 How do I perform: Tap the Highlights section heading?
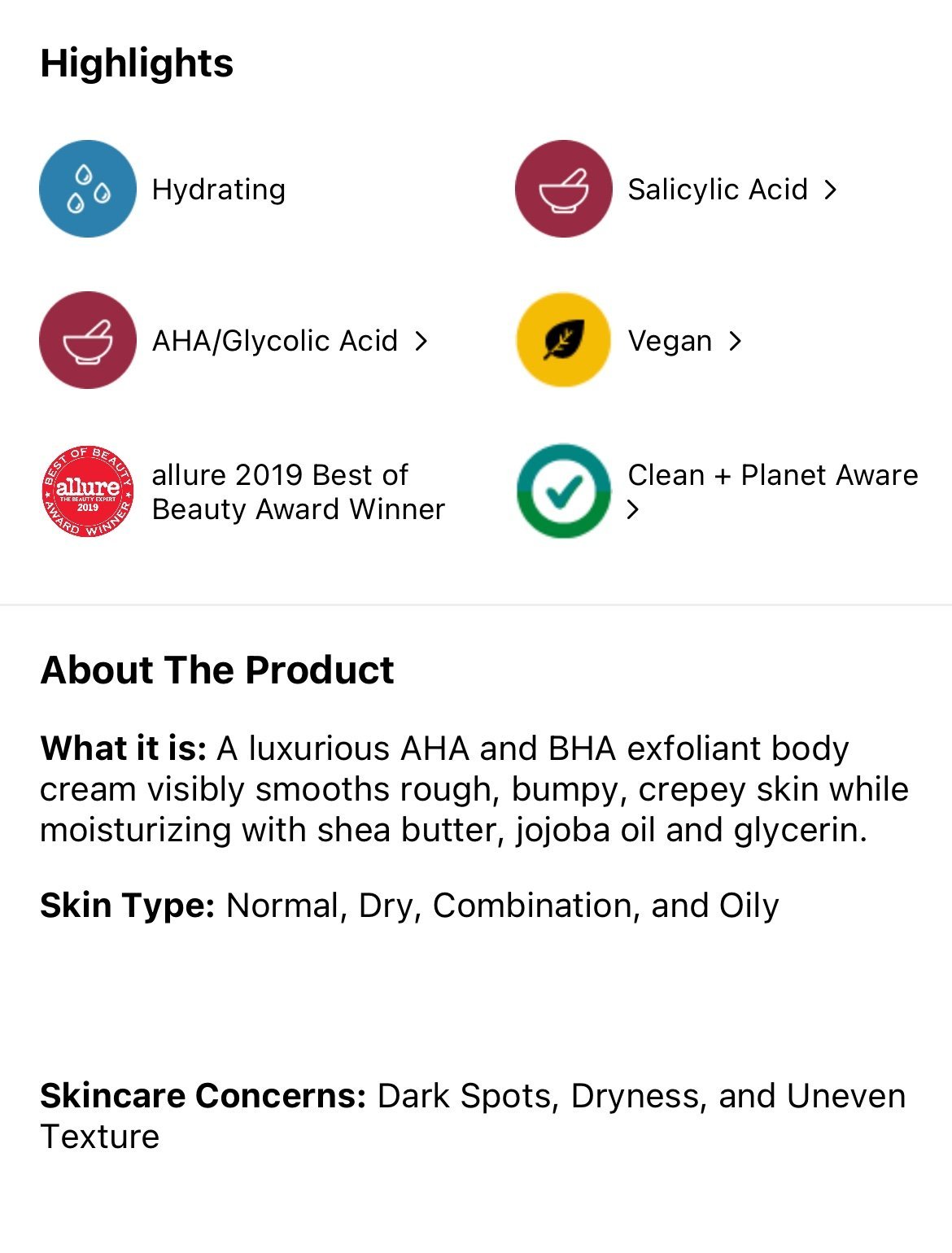137,63
